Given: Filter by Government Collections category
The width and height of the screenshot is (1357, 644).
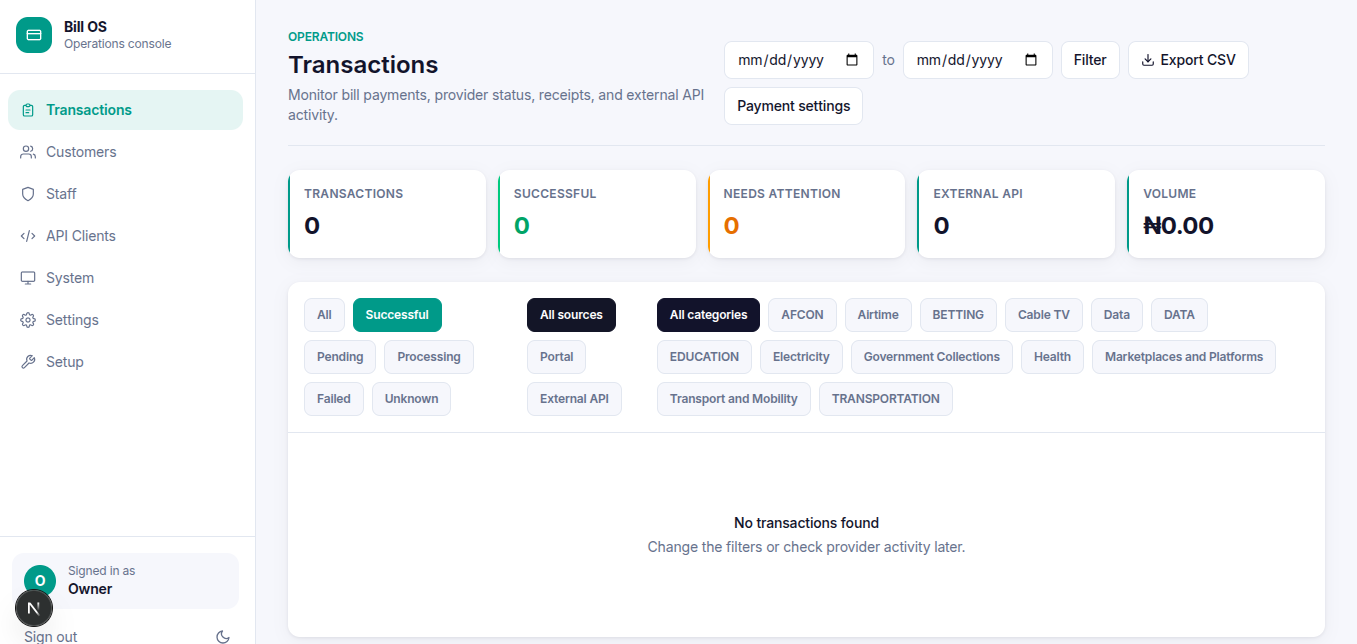Looking at the screenshot, I should pos(932,357).
